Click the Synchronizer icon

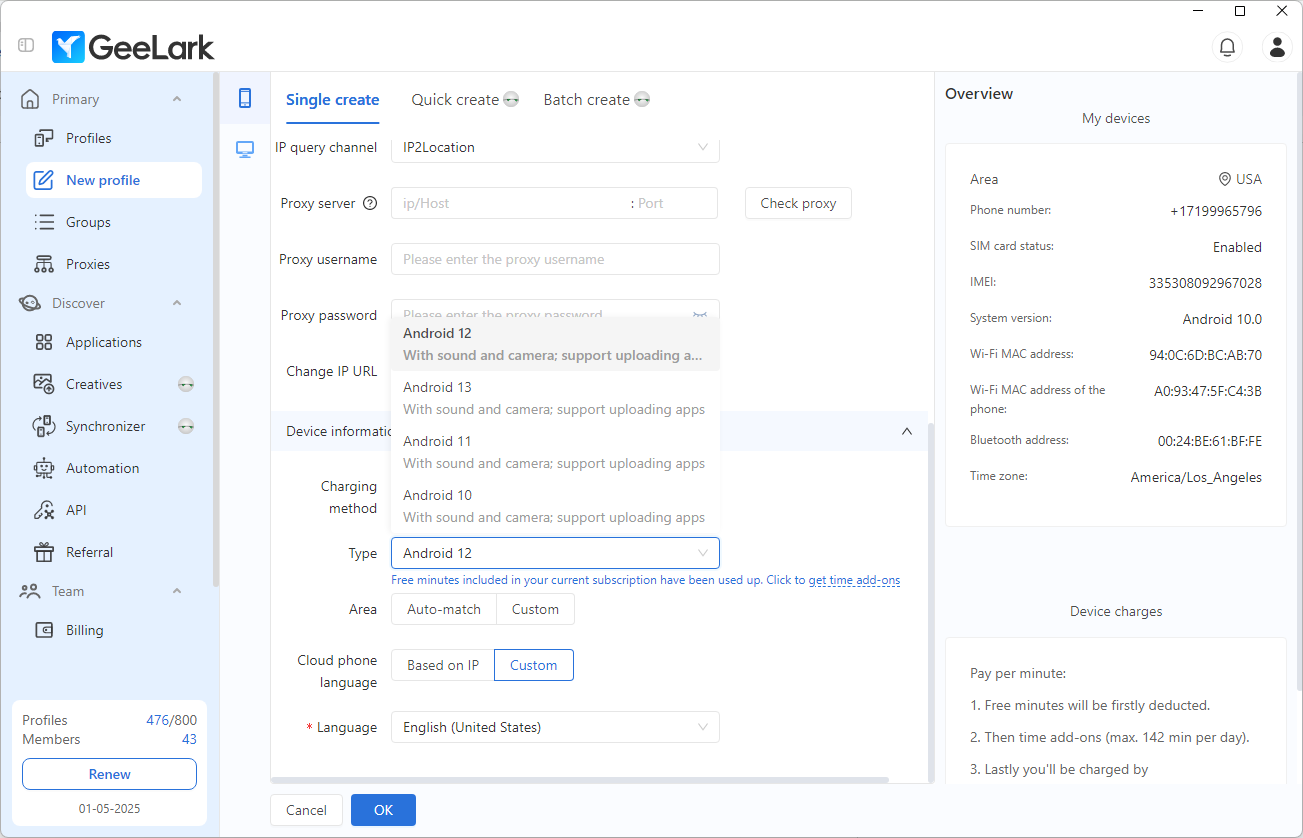pyautogui.click(x=44, y=426)
